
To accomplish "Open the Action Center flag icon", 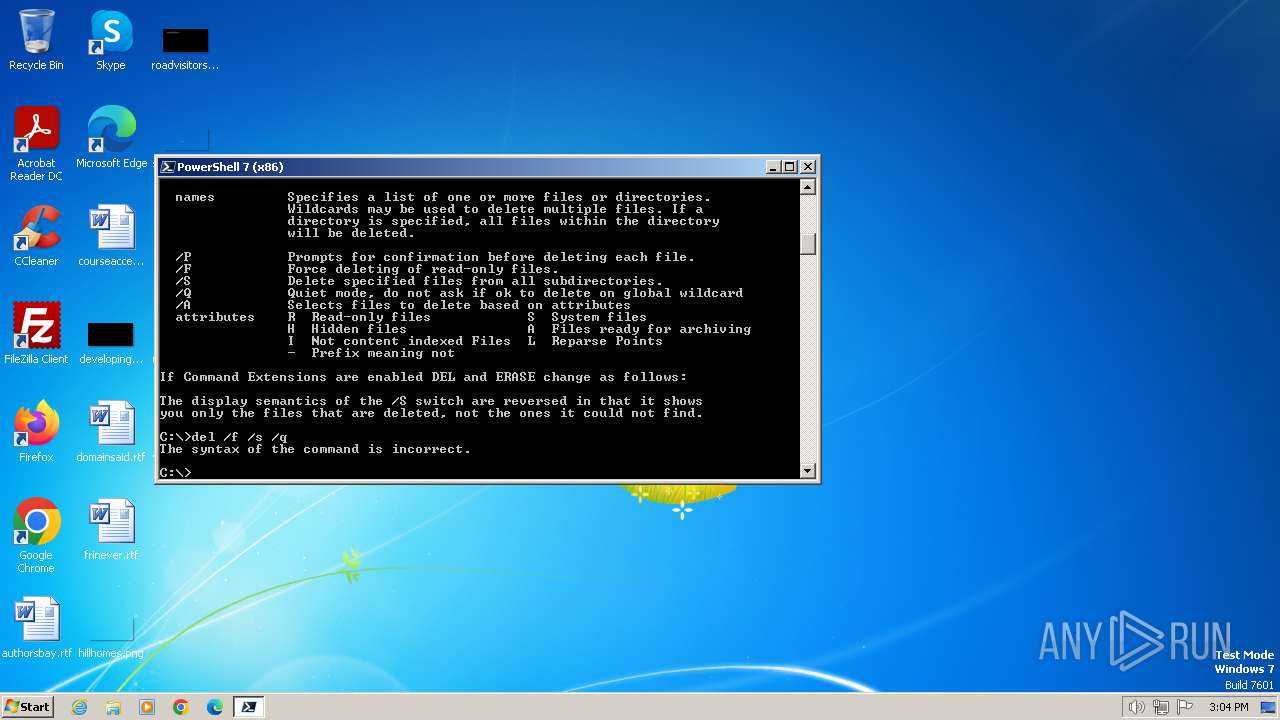I will click(1185, 707).
